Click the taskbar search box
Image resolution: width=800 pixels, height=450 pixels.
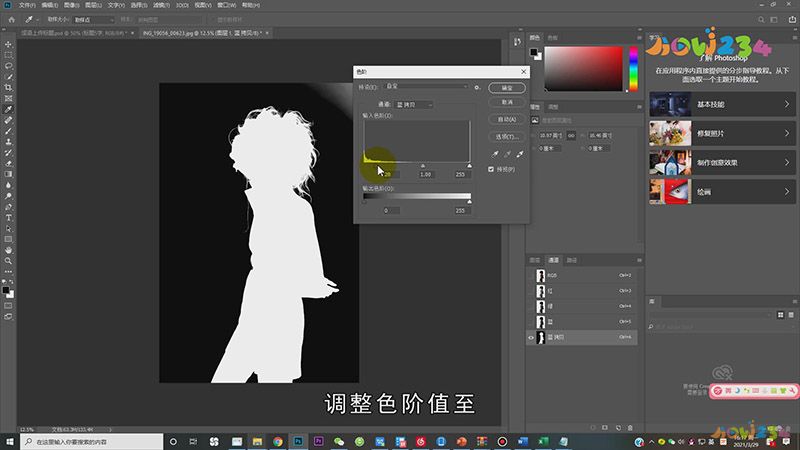[x=92, y=441]
